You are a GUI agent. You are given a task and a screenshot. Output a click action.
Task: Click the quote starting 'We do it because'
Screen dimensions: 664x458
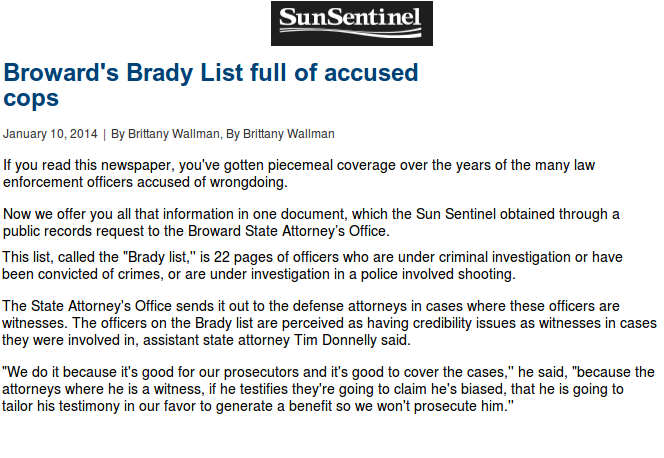[328, 389]
